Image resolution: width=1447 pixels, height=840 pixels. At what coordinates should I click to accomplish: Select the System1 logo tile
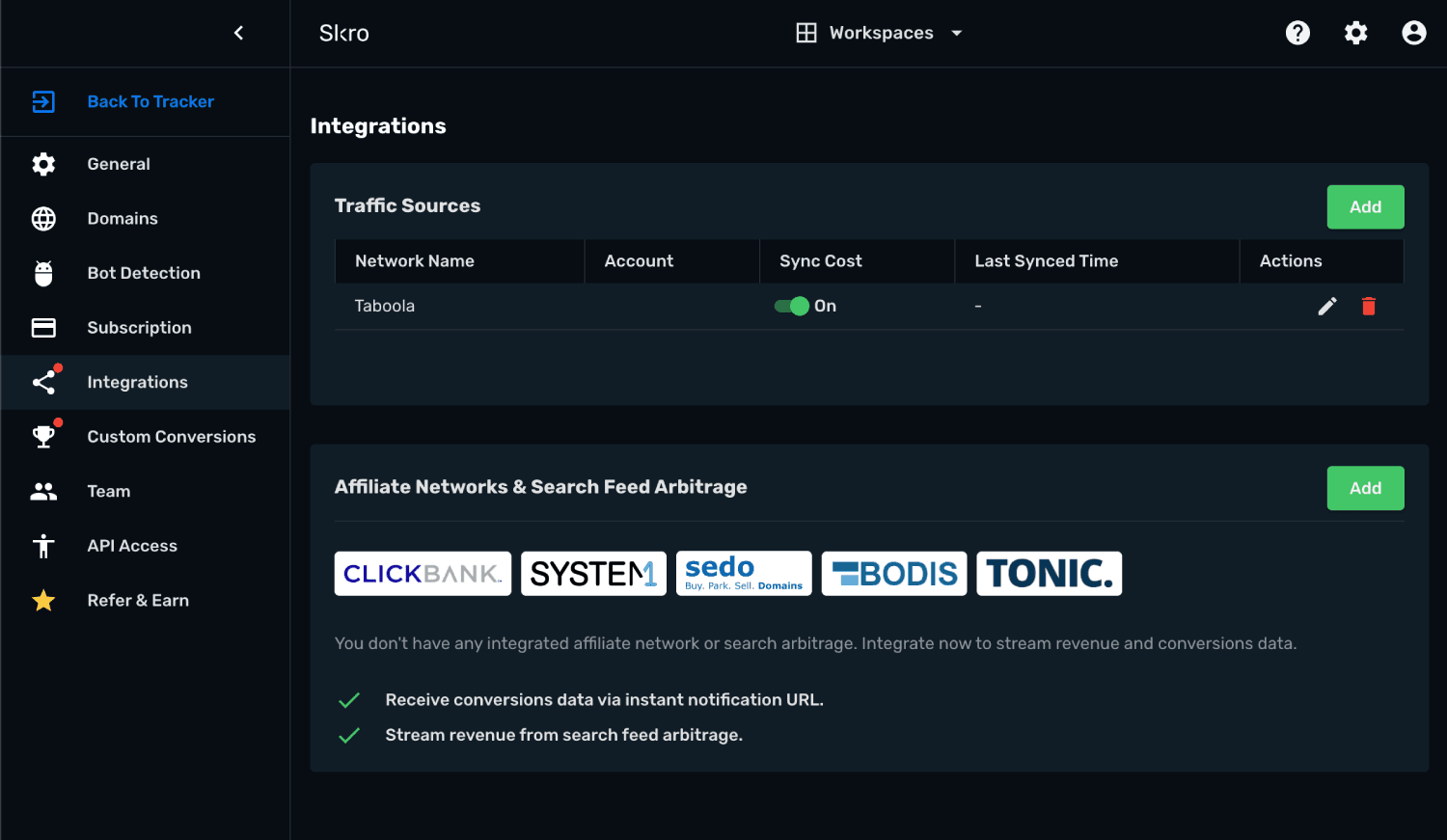(593, 574)
